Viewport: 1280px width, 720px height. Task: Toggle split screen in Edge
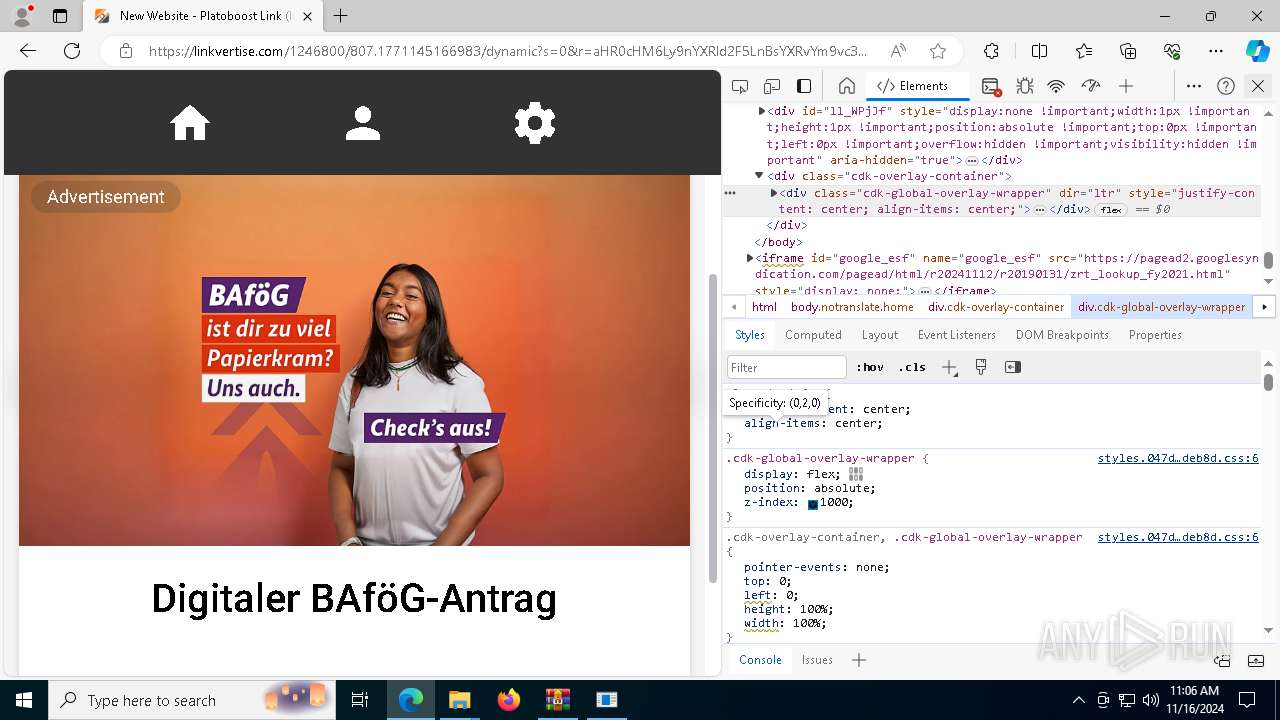click(x=1039, y=51)
